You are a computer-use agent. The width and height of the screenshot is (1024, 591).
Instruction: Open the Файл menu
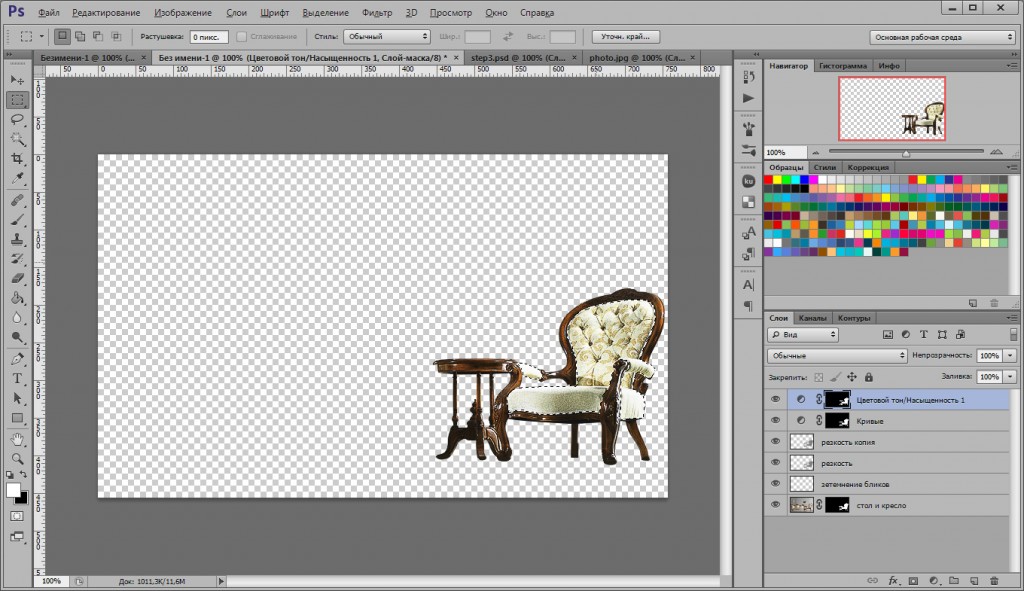(48, 12)
